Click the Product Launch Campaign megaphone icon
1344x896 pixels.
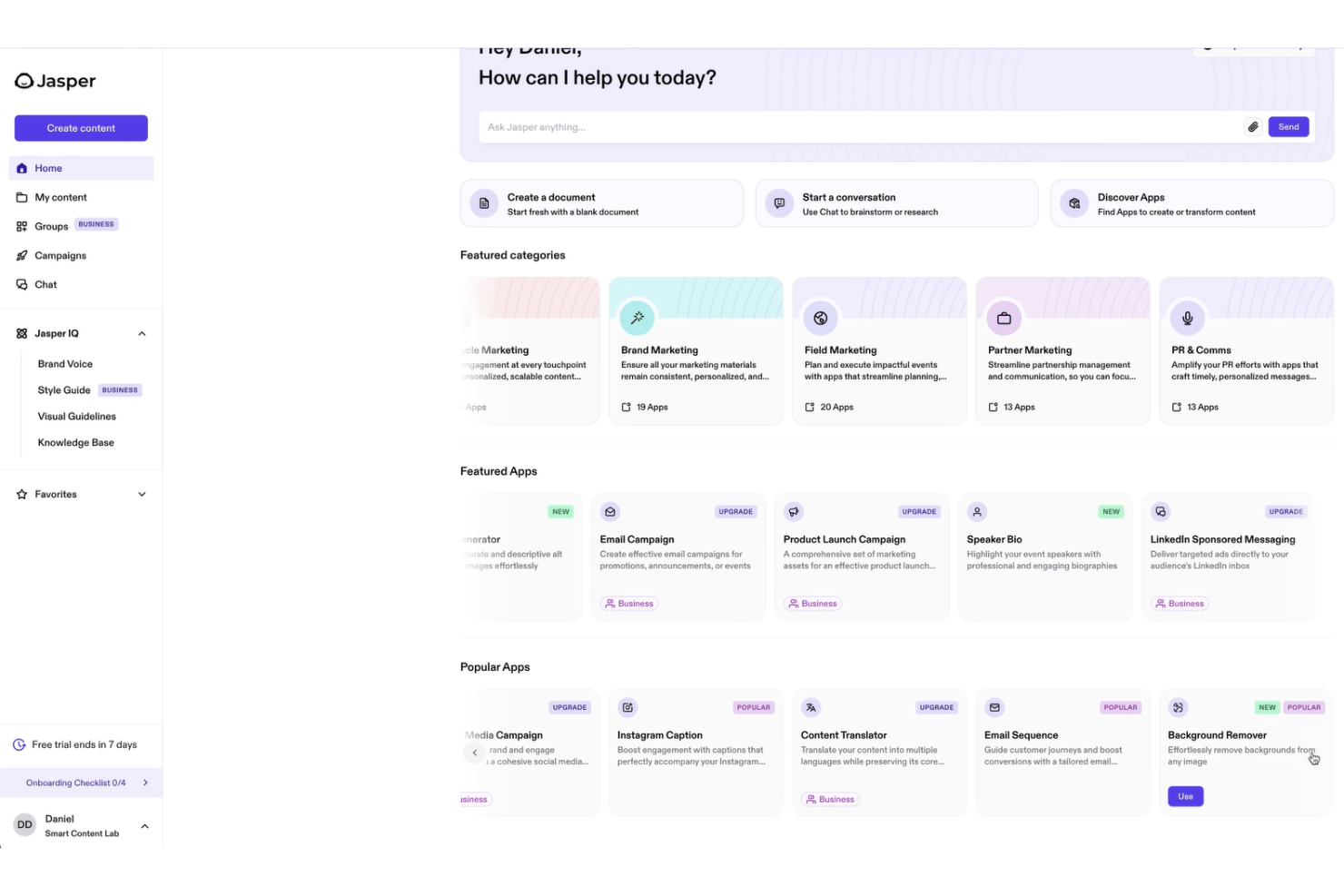point(794,512)
